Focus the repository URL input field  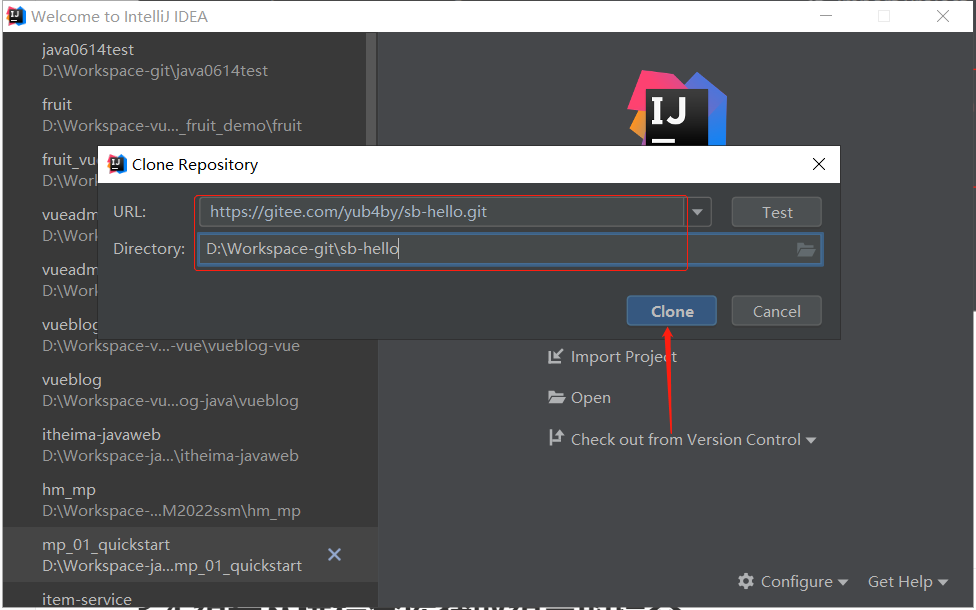pyautogui.click(x=440, y=212)
